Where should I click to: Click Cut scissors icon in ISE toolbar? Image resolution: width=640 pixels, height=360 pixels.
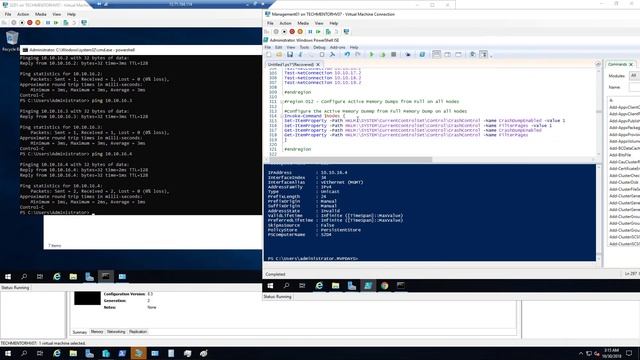[300, 54]
